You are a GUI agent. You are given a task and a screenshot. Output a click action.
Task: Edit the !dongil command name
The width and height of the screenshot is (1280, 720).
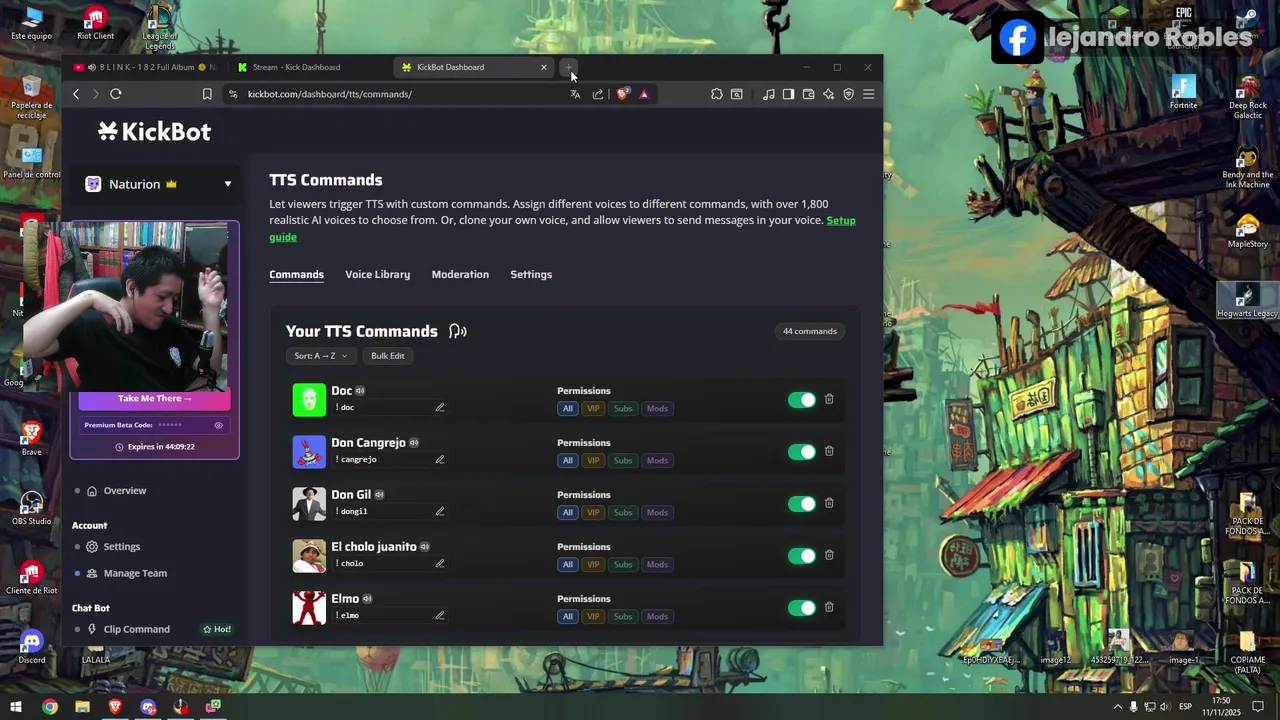click(439, 511)
